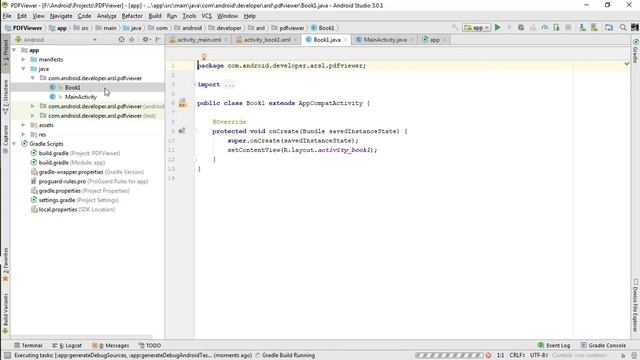
Task: Open the Logcat tool window
Action: click(67, 345)
